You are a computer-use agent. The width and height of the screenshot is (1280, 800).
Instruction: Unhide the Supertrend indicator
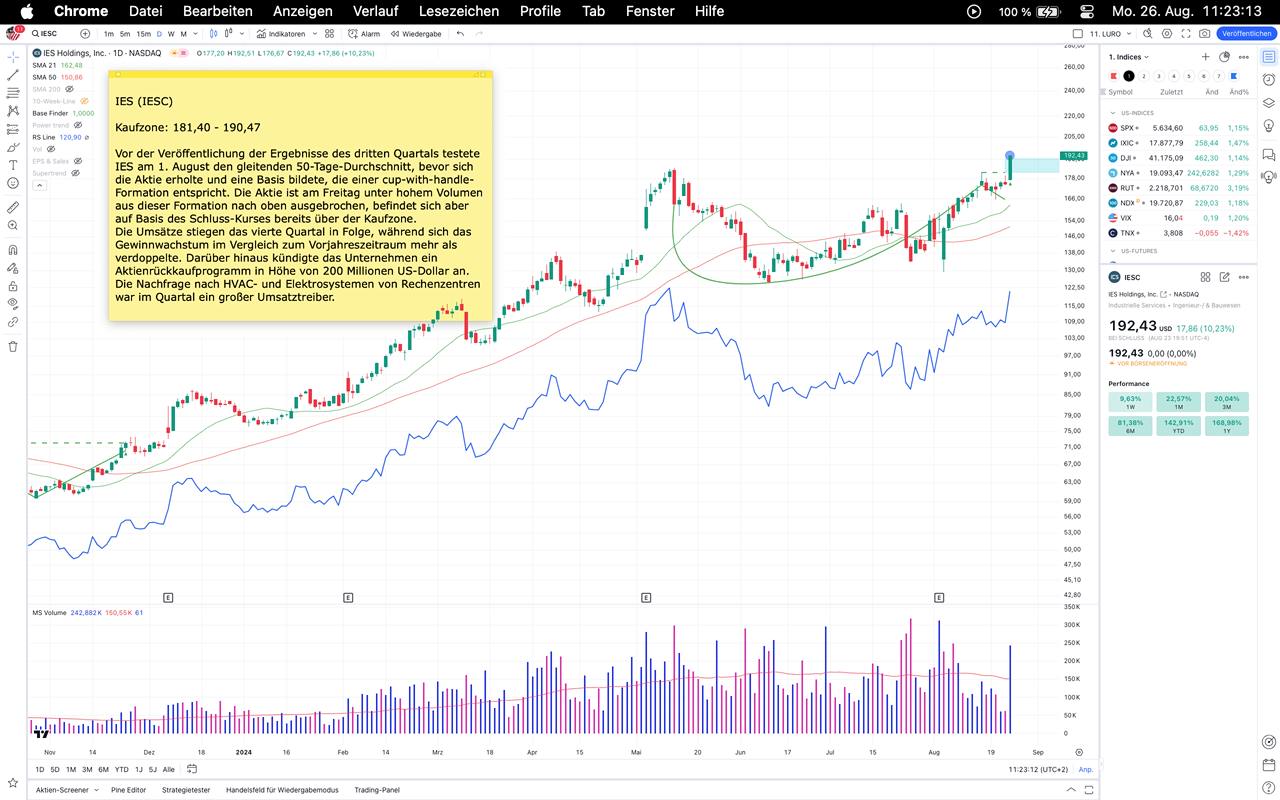click(x=75, y=173)
